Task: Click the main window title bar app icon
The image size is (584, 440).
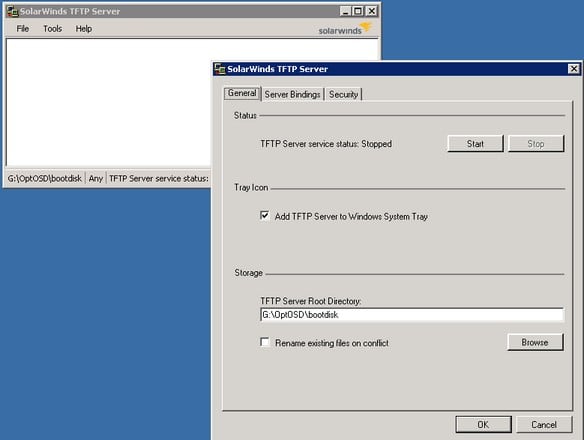Action: 13,12
